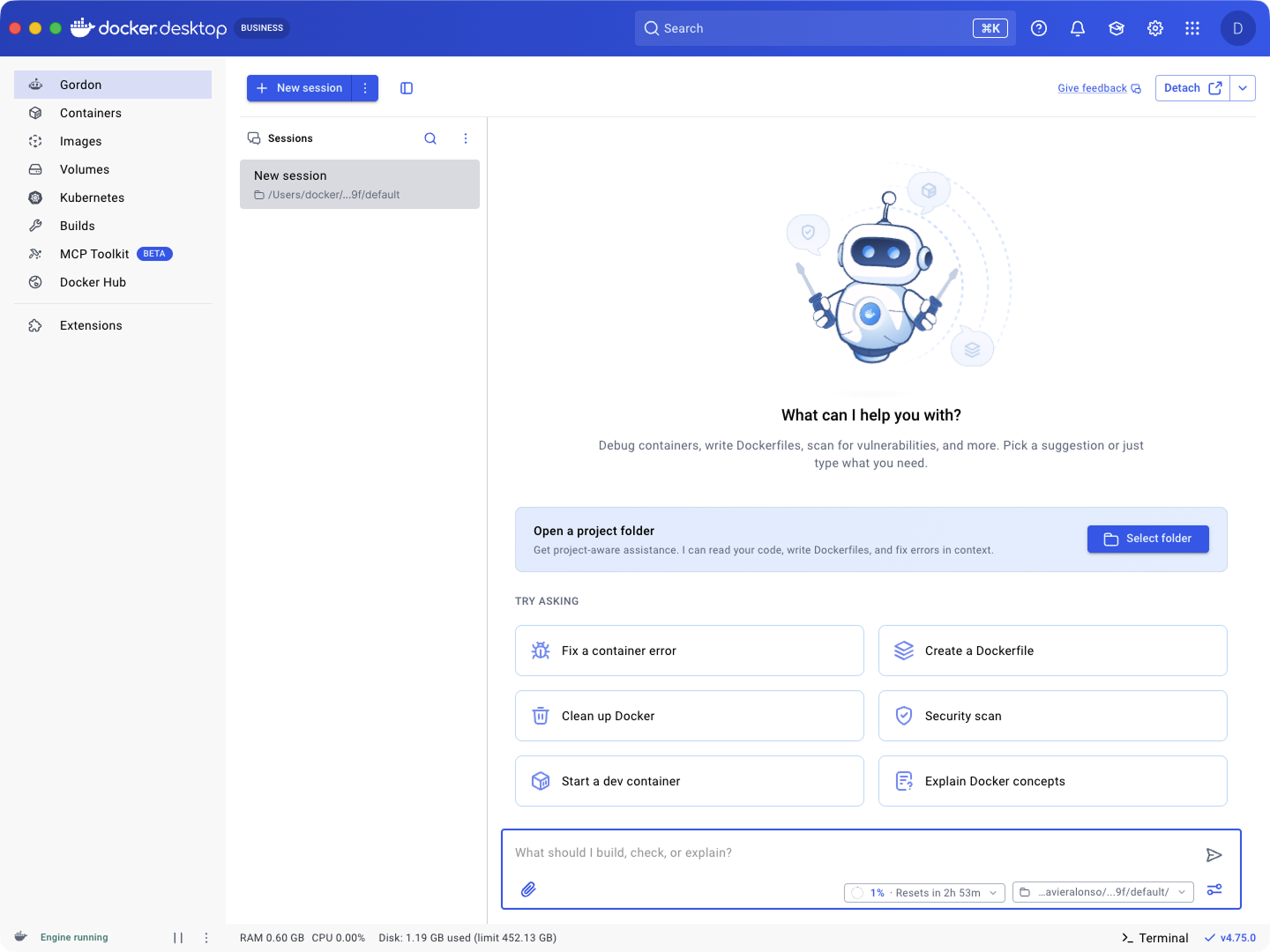This screenshot has height=952, width=1270.
Task: Select the New session entry in the list
Action: pyautogui.click(x=360, y=184)
